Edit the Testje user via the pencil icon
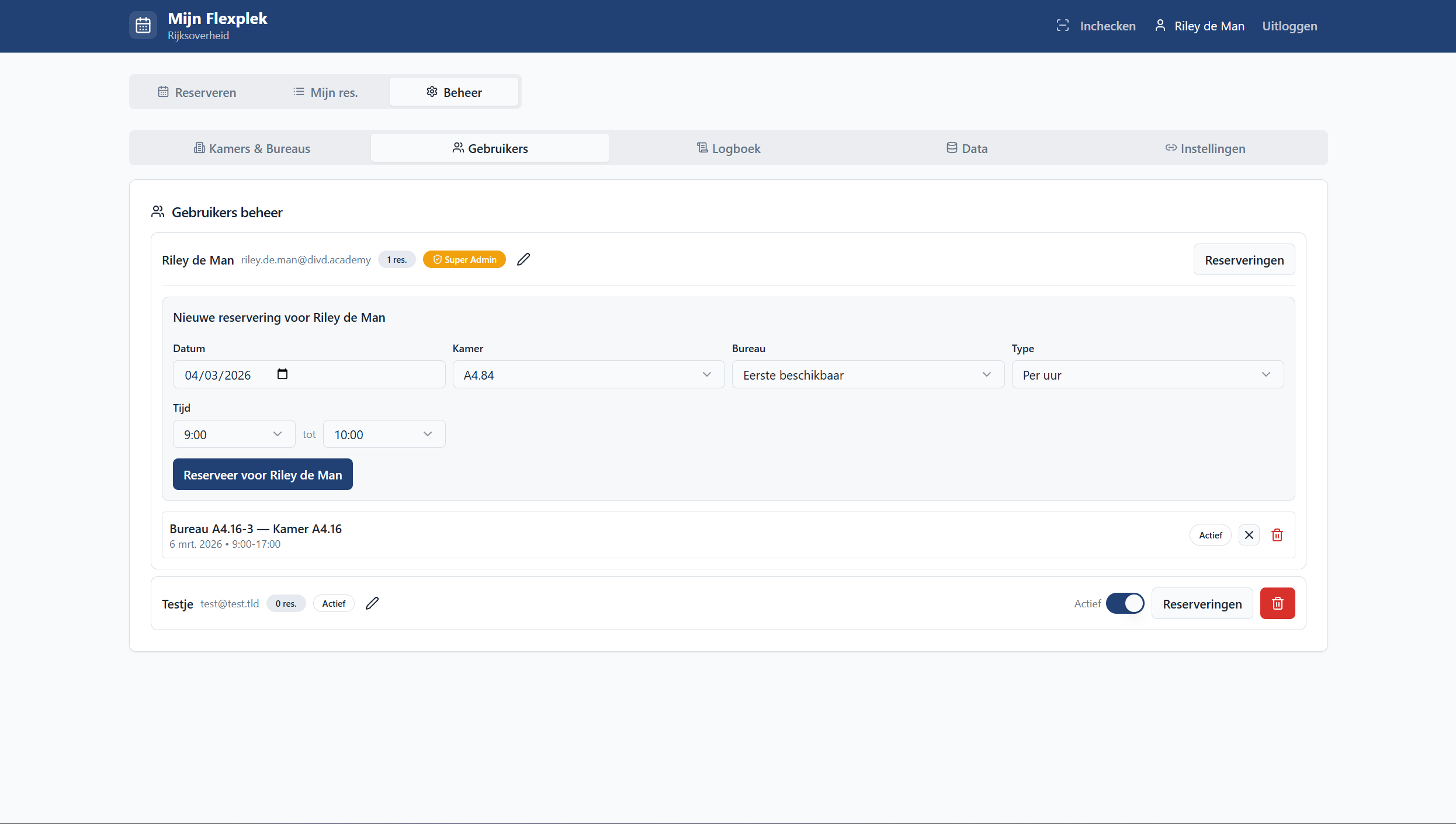The width and height of the screenshot is (1456, 824). tap(372, 603)
